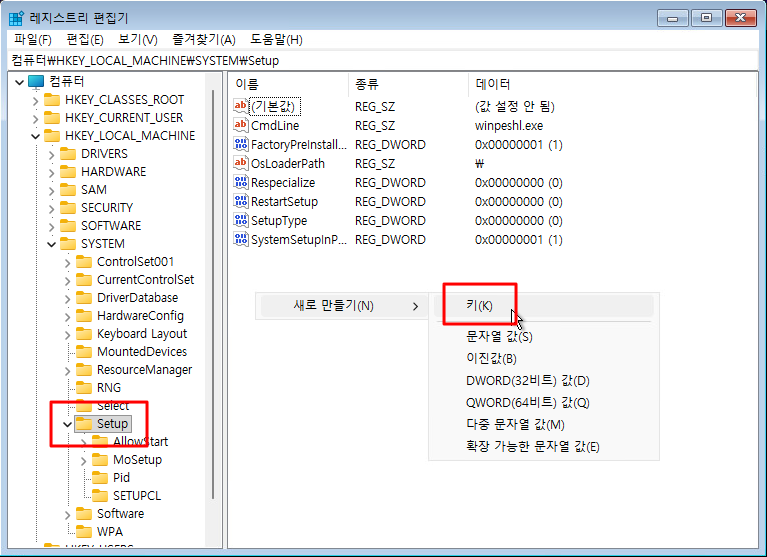The image size is (767, 557).
Task: Click the string icon of CmdLine value
Action: point(241,125)
